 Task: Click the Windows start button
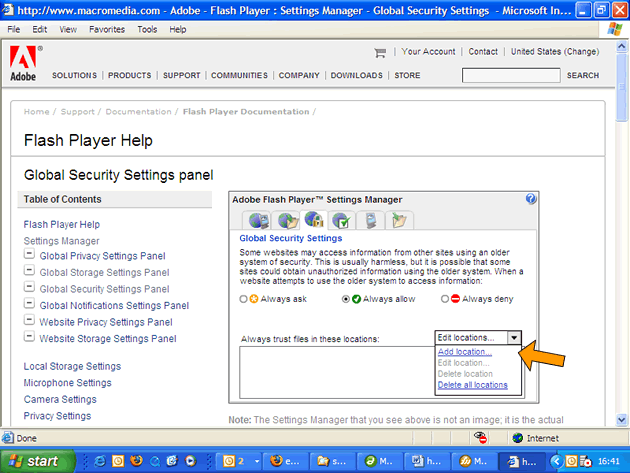38,461
